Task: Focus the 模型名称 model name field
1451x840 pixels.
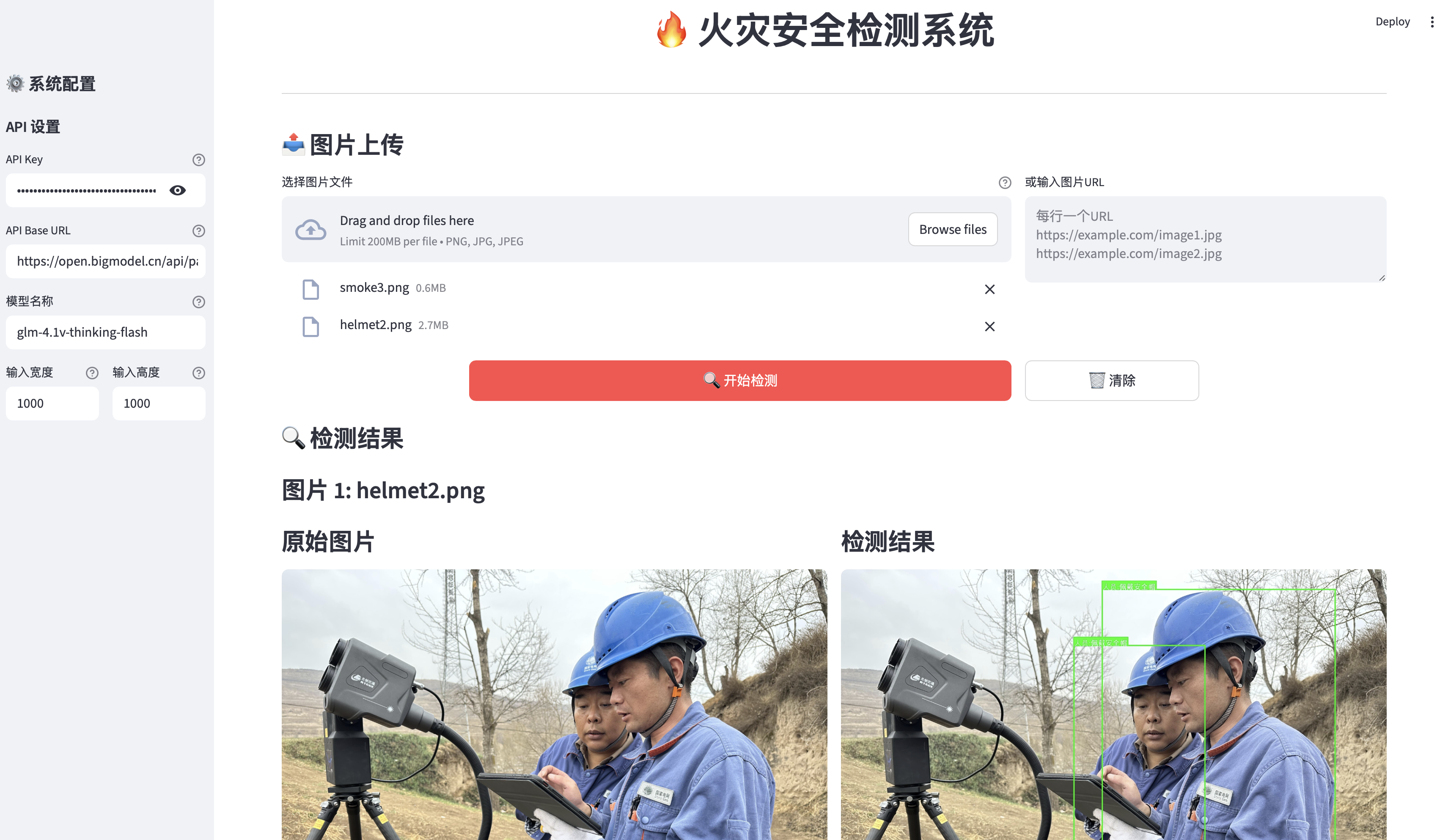Action: [x=105, y=332]
